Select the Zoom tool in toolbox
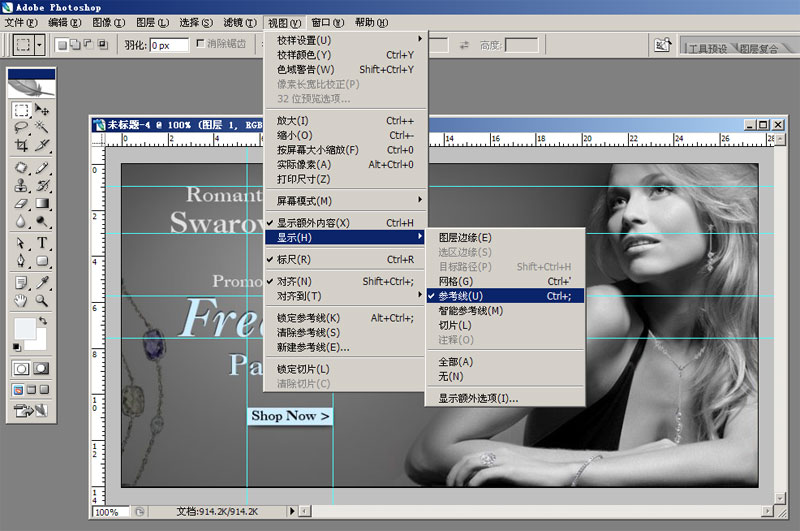This screenshot has height=531, width=800. 43,299
